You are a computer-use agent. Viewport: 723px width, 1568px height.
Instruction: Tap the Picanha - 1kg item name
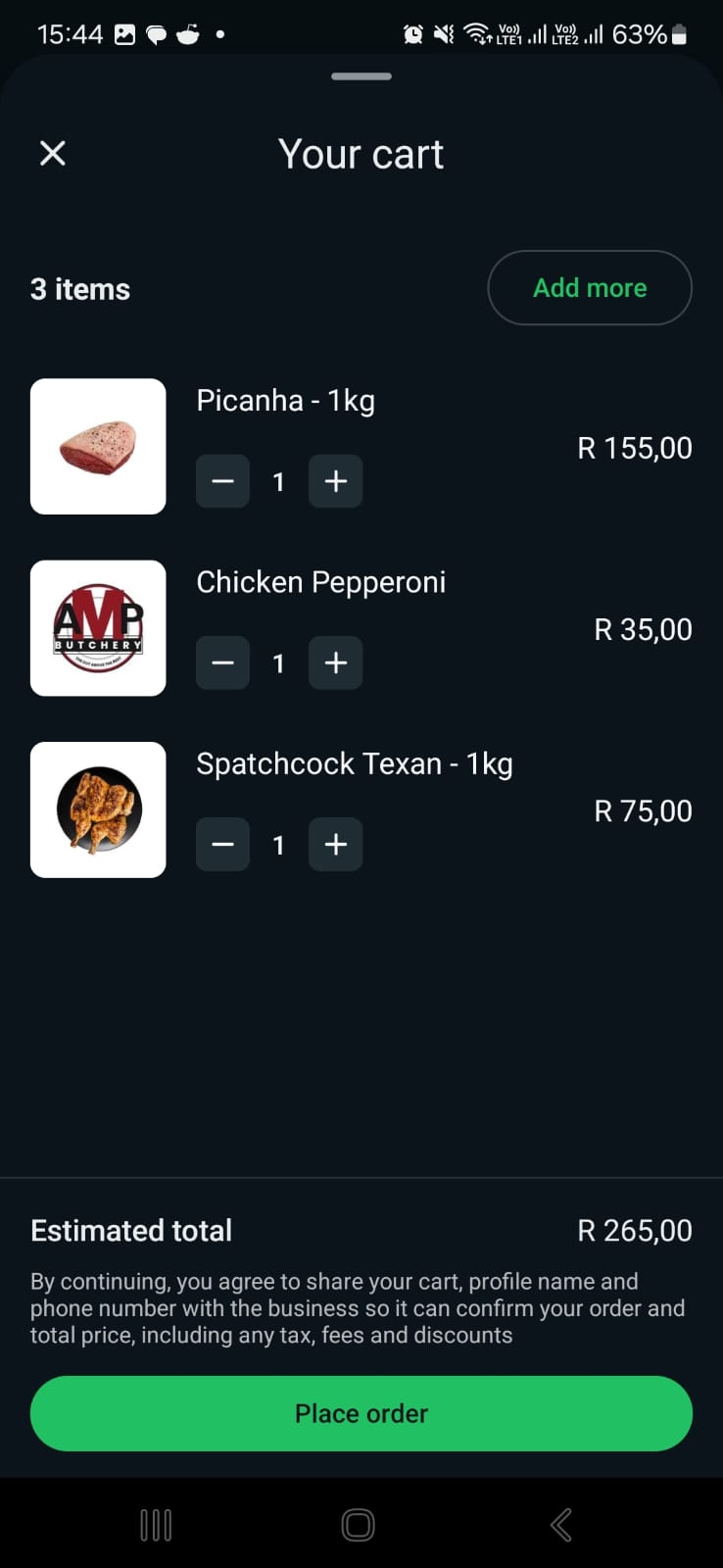285,401
